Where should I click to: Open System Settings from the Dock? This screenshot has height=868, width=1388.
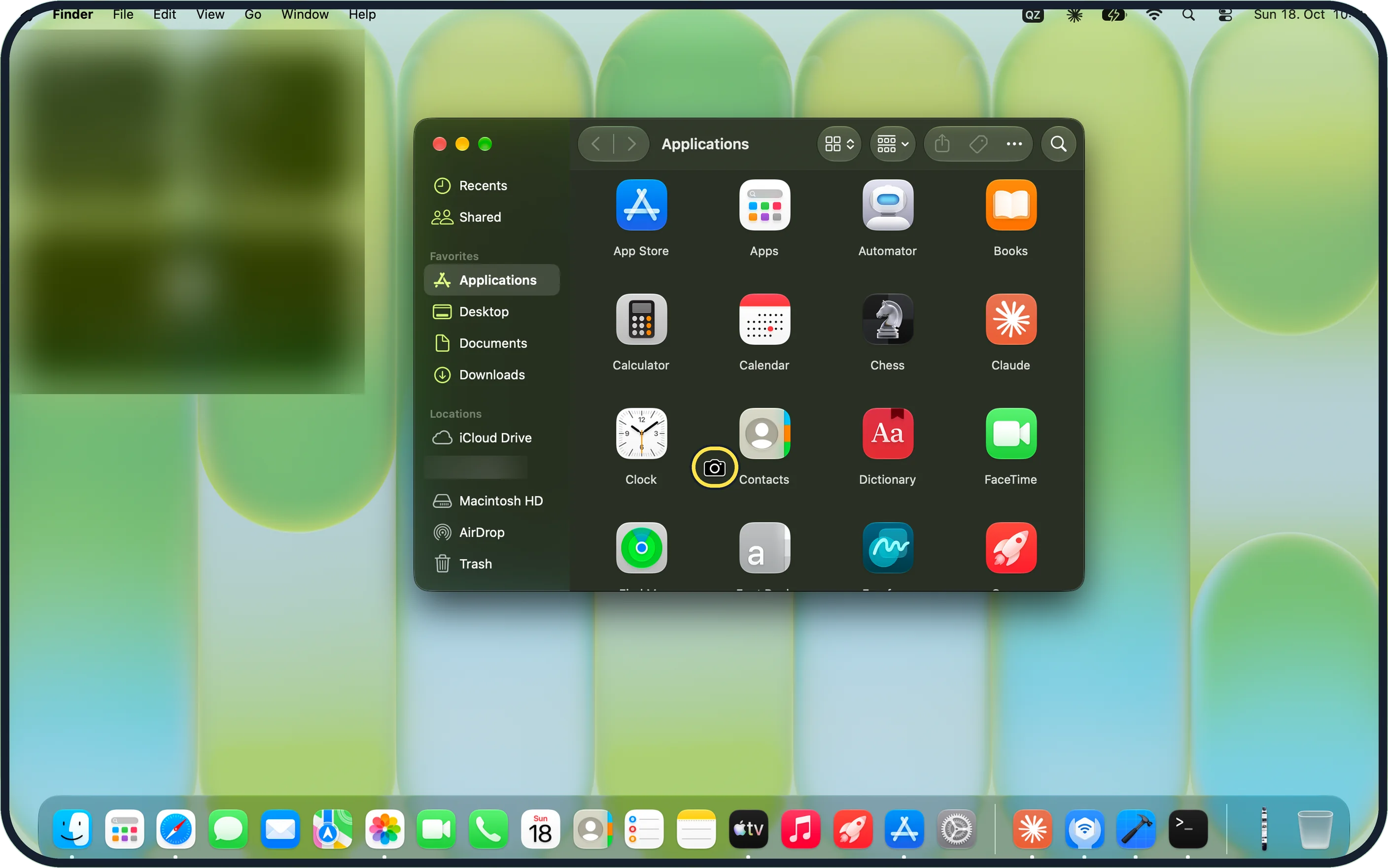pyautogui.click(x=957, y=829)
